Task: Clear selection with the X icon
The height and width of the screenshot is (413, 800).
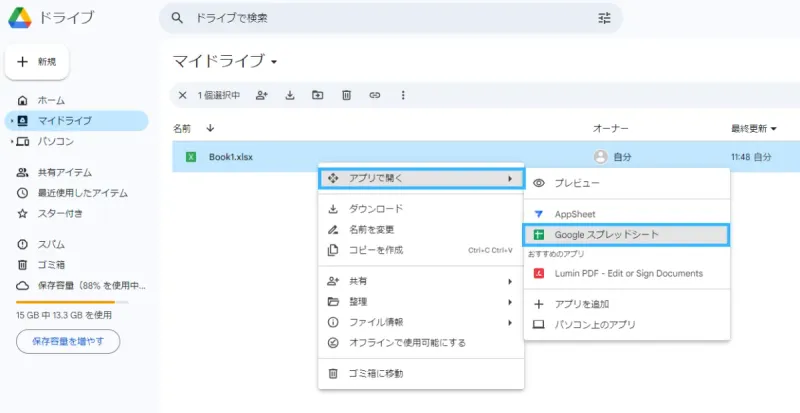Action: point(182,95)
